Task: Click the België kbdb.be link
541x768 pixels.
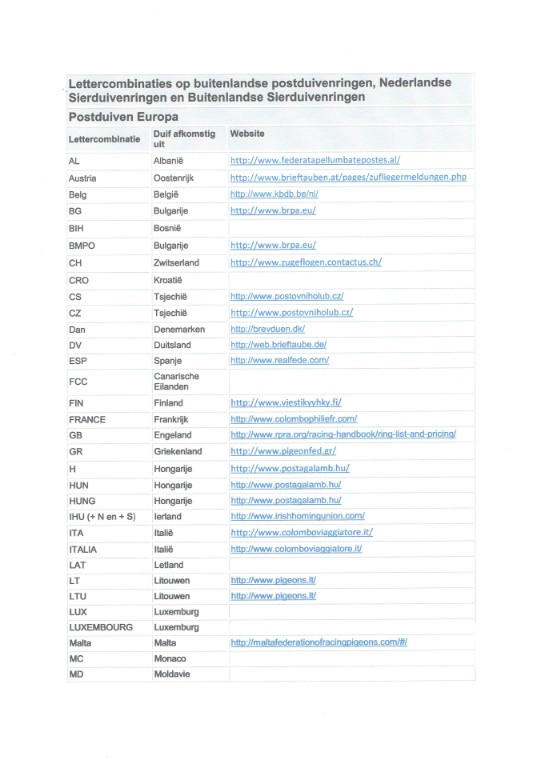Action: (274, 193)
